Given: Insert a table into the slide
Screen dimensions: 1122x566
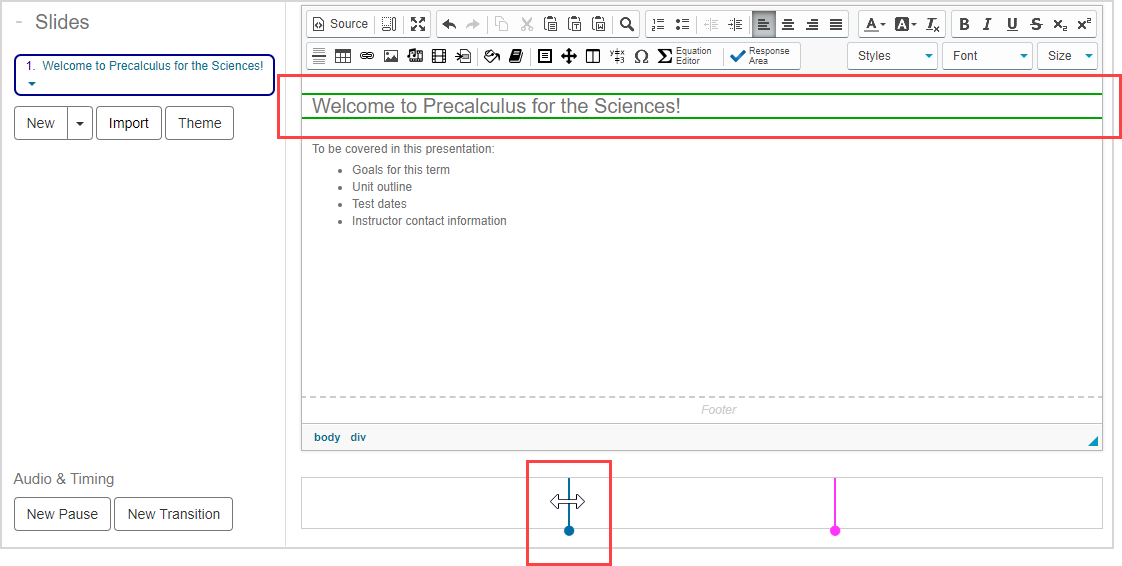Looking at the screenshot, I should tap(343, 56).
